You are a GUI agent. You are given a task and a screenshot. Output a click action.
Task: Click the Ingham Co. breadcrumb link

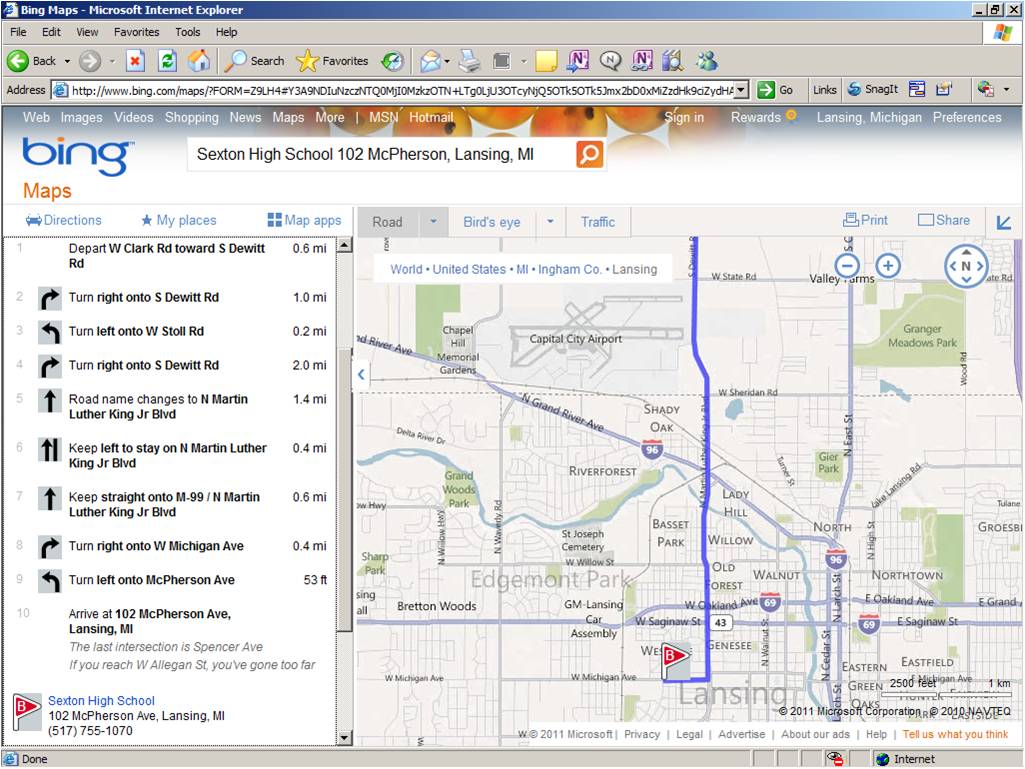pos(569,269)
